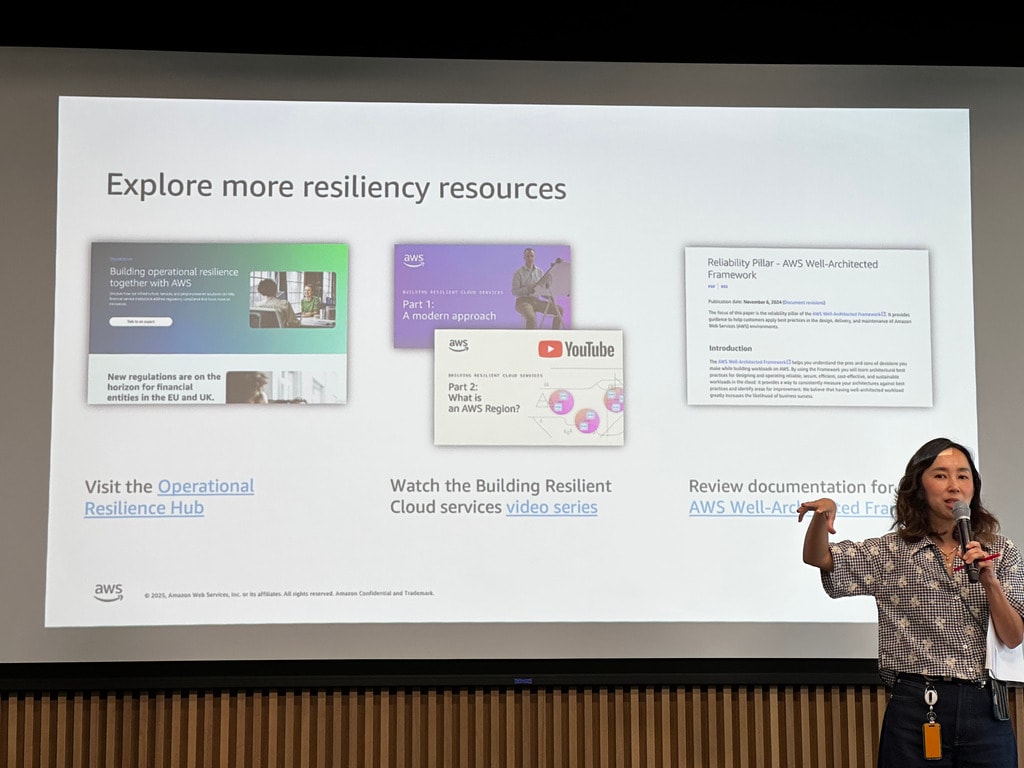Click the AWS logo on the purple Part 1 card
Screen dimensions: 1024x768
(413, 261)
